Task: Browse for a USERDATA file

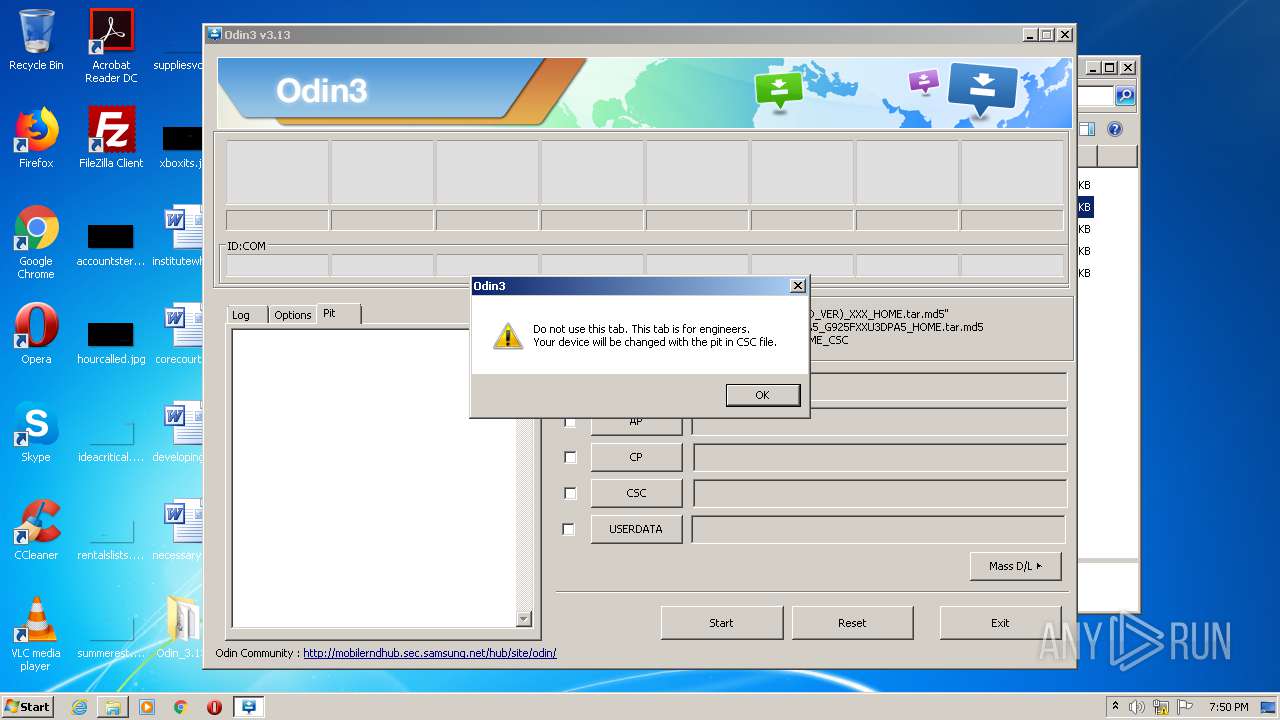Action: (x=636, y=529)
